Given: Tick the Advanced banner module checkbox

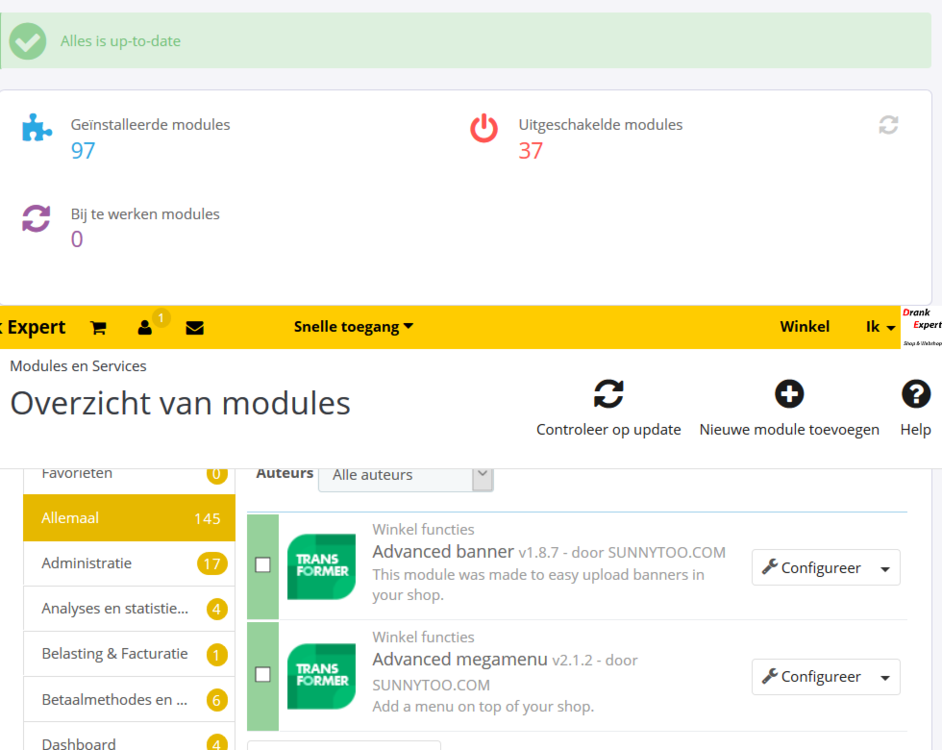Looking at the screenshot, I should tap(263, 565).
